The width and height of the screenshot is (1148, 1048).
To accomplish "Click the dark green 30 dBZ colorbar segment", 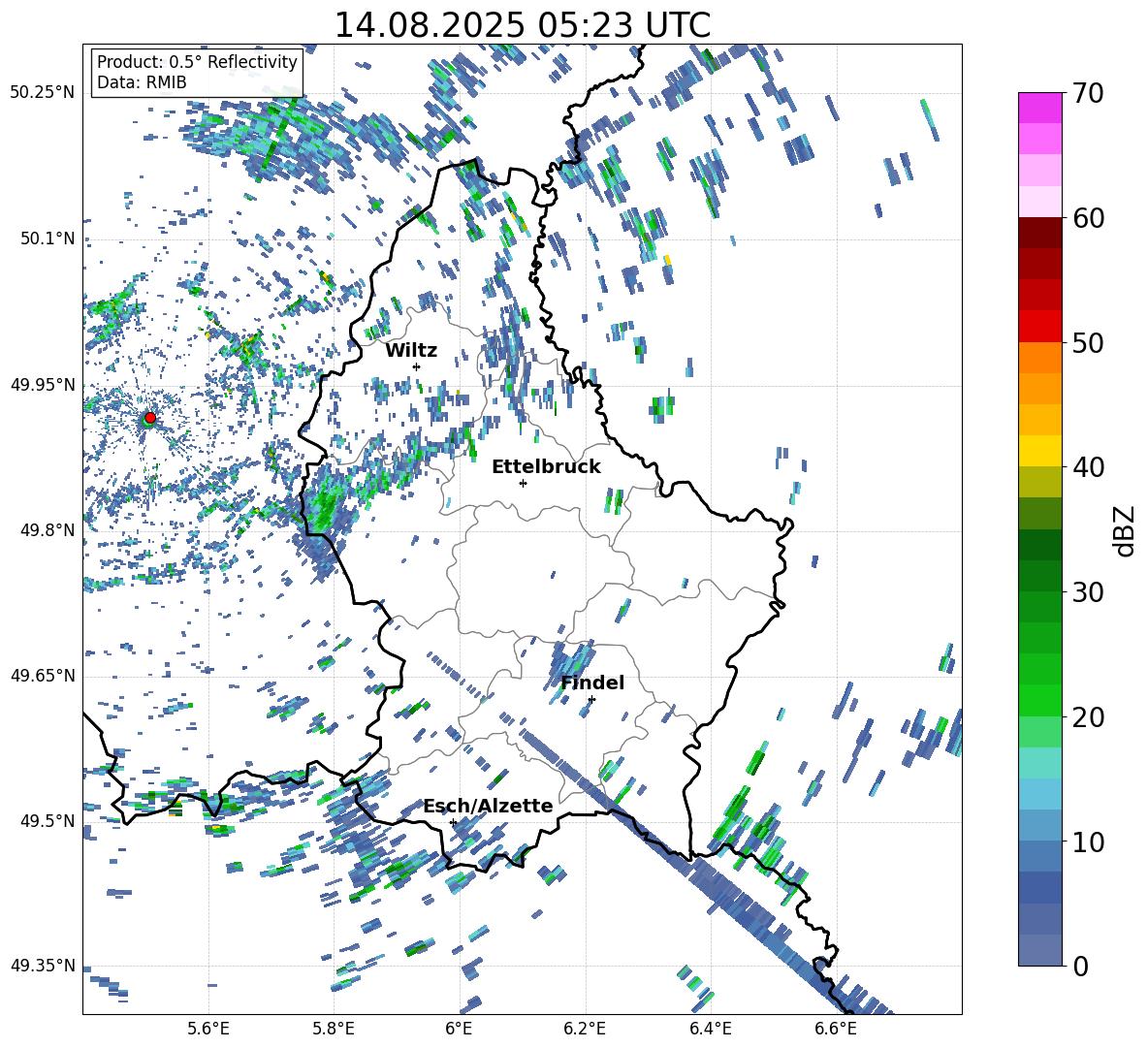I will pos(1039,576).
